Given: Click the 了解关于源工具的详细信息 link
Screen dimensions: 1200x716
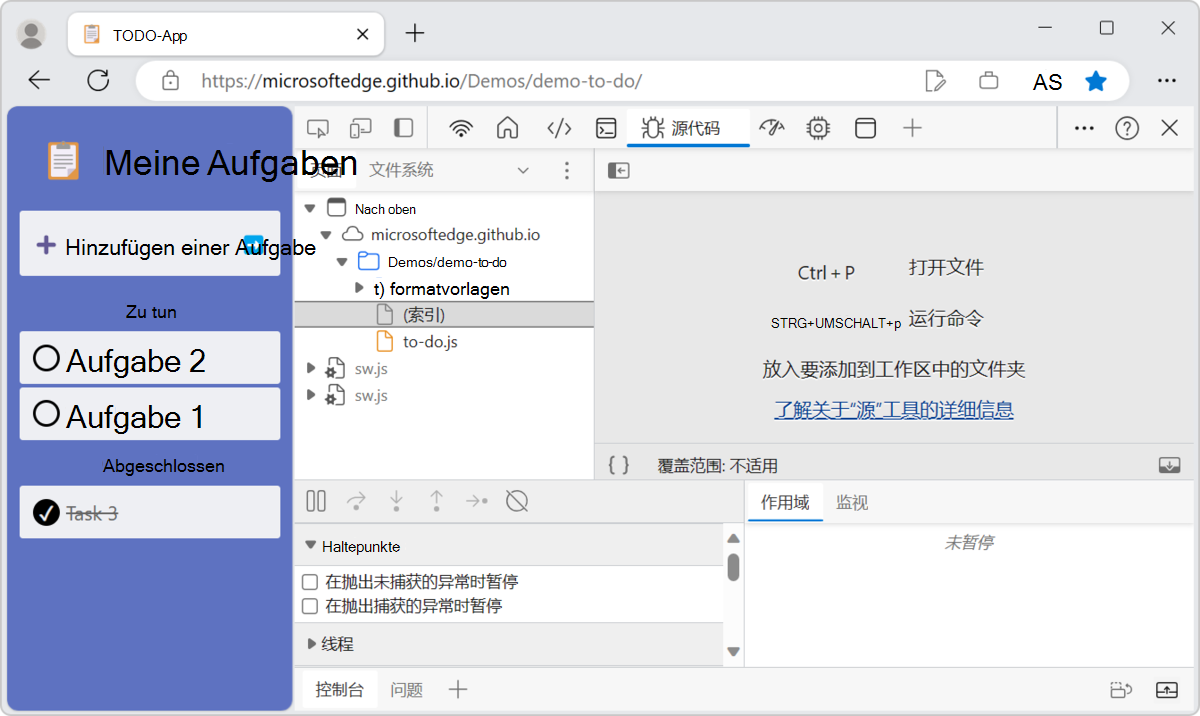Looking at the screenshot, I should [x=893, y=409].
